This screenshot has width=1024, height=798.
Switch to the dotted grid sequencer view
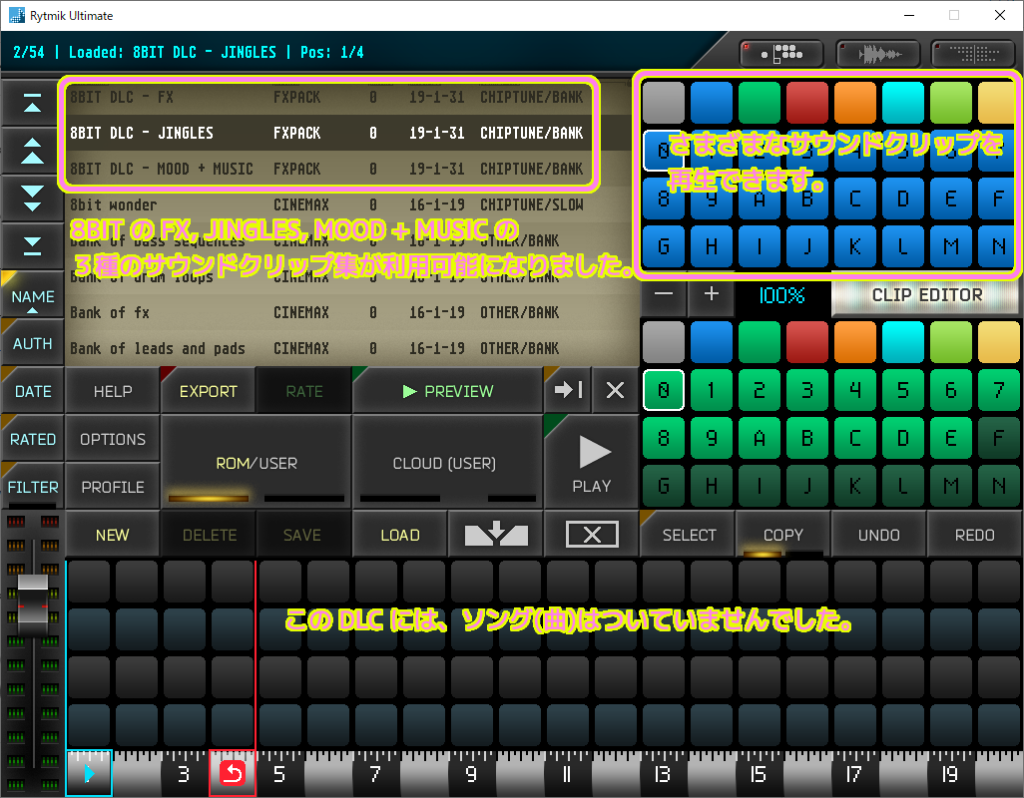(971, 53)
